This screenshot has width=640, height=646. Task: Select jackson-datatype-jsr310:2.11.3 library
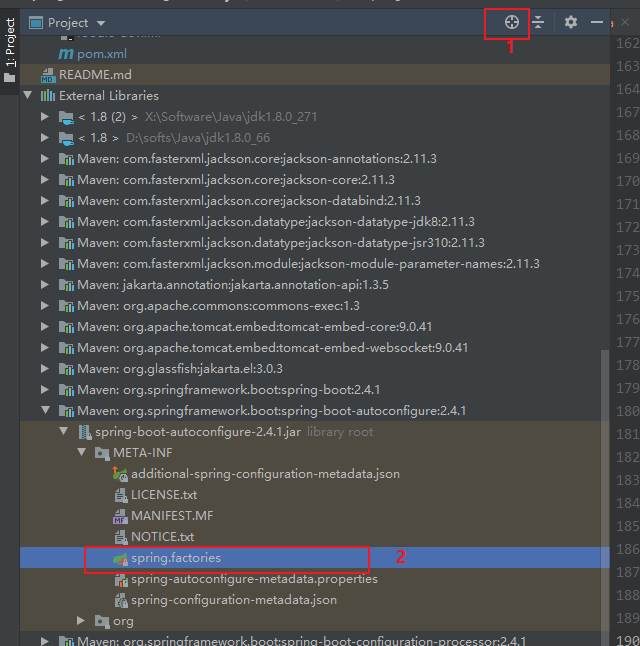click(x=281, y=243)
